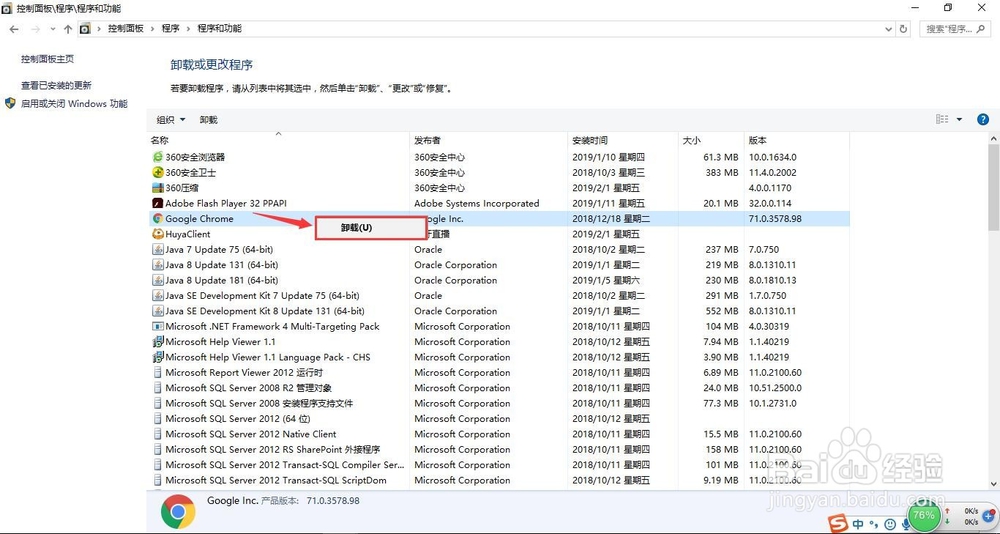Click the HuyaClient program icon
1000x534 pixels.
pos(158,234)
